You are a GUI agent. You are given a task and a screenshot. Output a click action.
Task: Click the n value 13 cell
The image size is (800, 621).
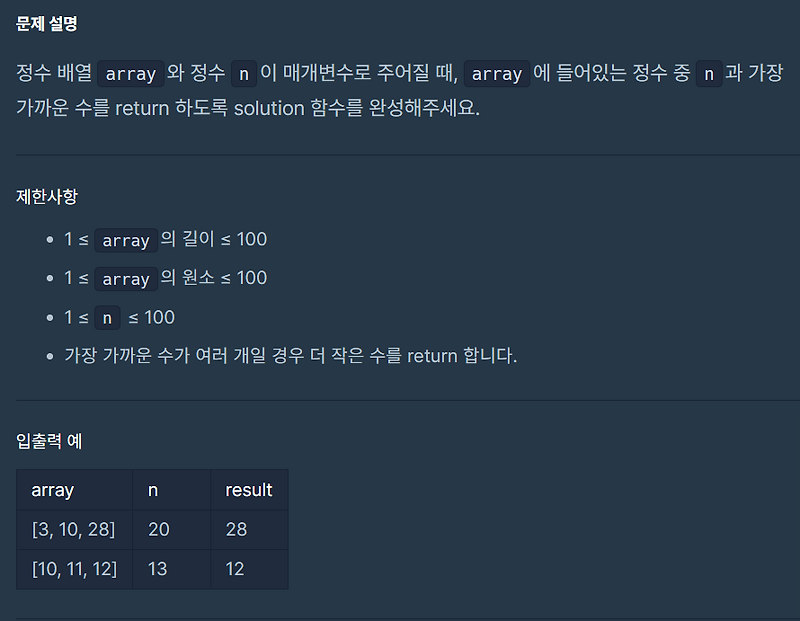[x=171, y=569]
